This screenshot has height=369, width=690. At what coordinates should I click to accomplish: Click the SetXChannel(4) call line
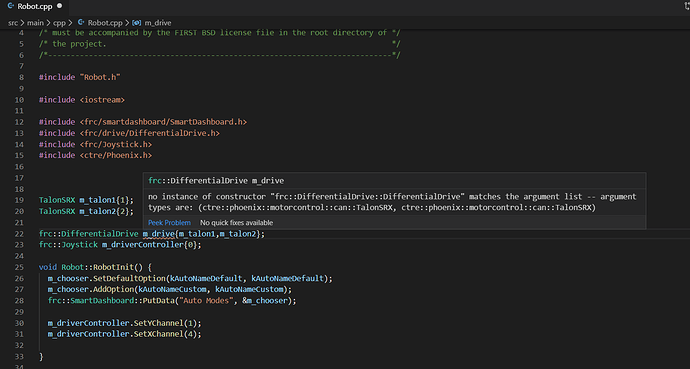[125, 334]
